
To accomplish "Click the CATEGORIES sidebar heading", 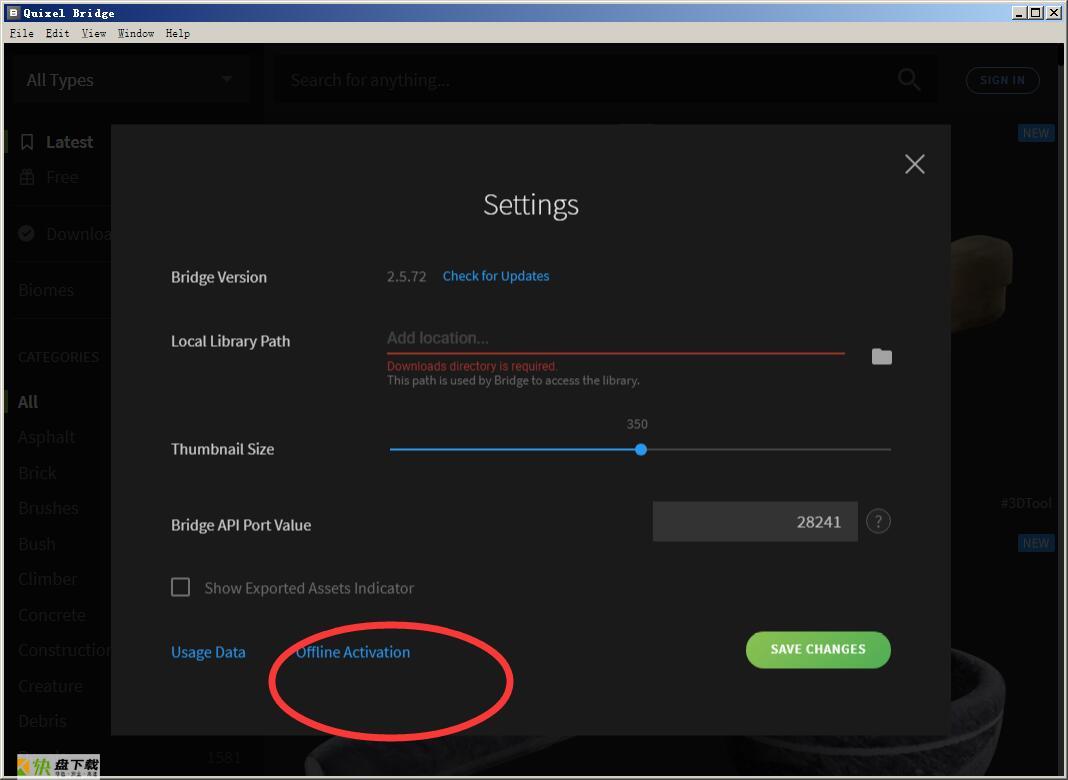I will click(59, 357).
